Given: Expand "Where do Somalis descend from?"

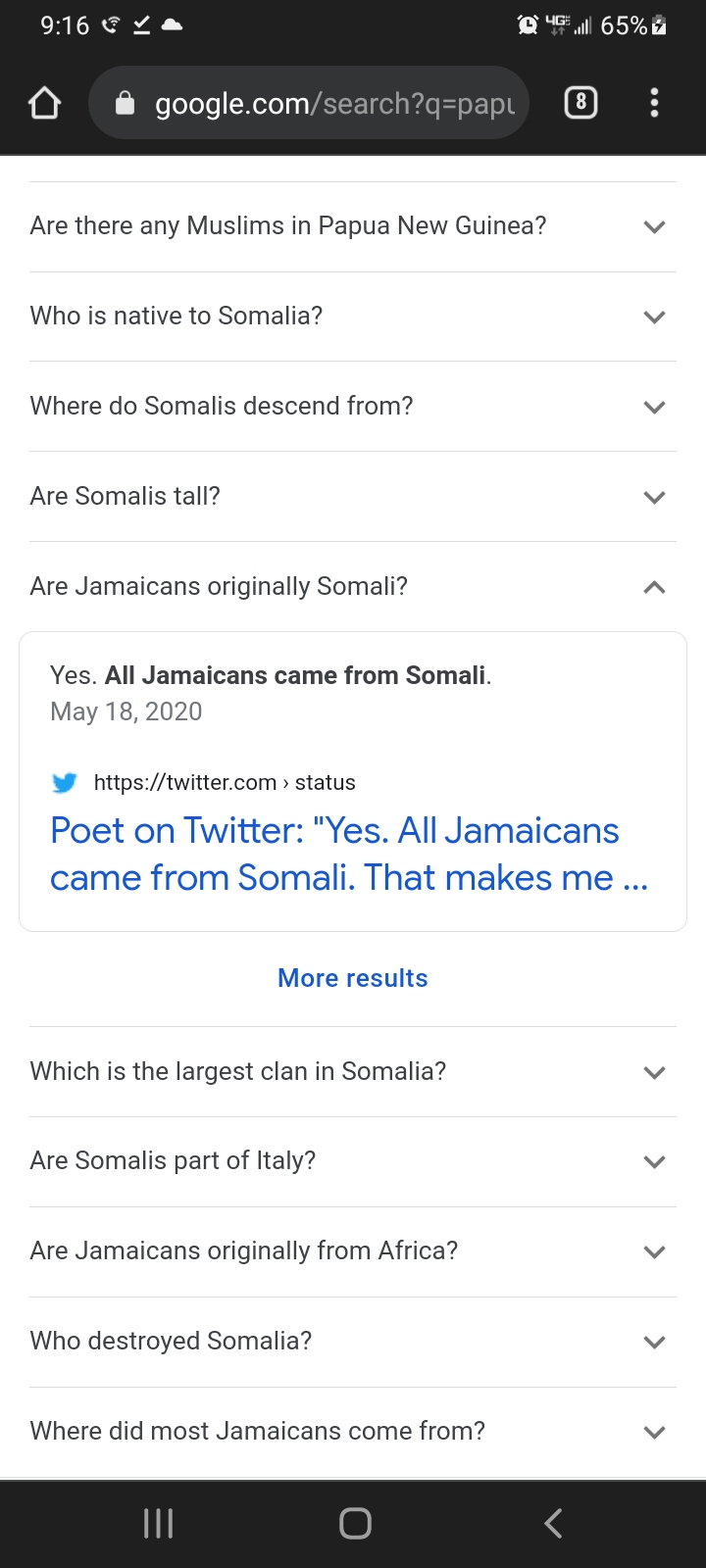Looking at the screenshot, I should (353, 407).
